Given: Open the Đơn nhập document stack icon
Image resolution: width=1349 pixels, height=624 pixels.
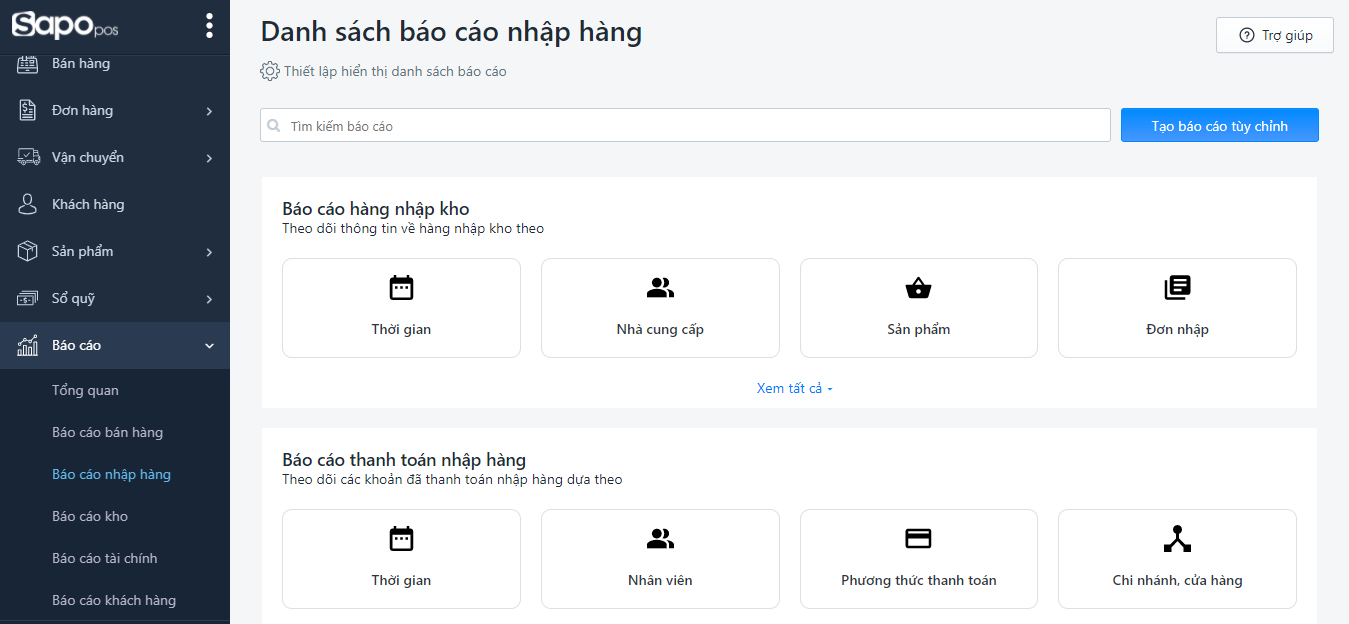Looking at the screenshot, I should (1177, 288).
